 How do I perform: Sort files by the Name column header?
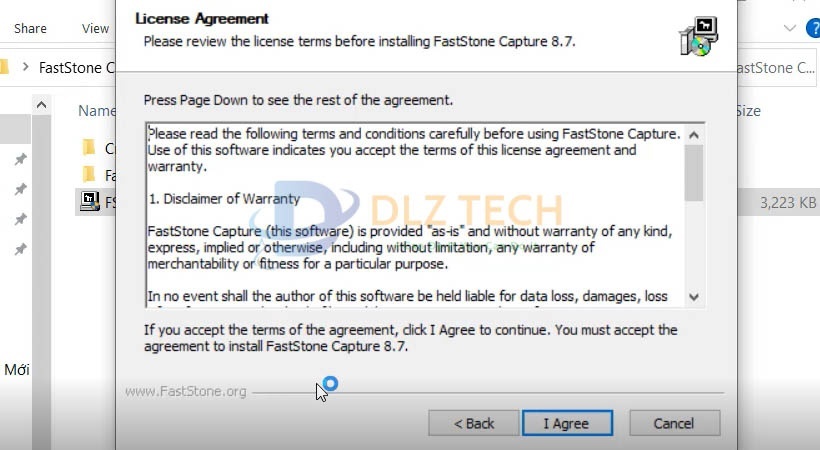[x=97, y=111]
